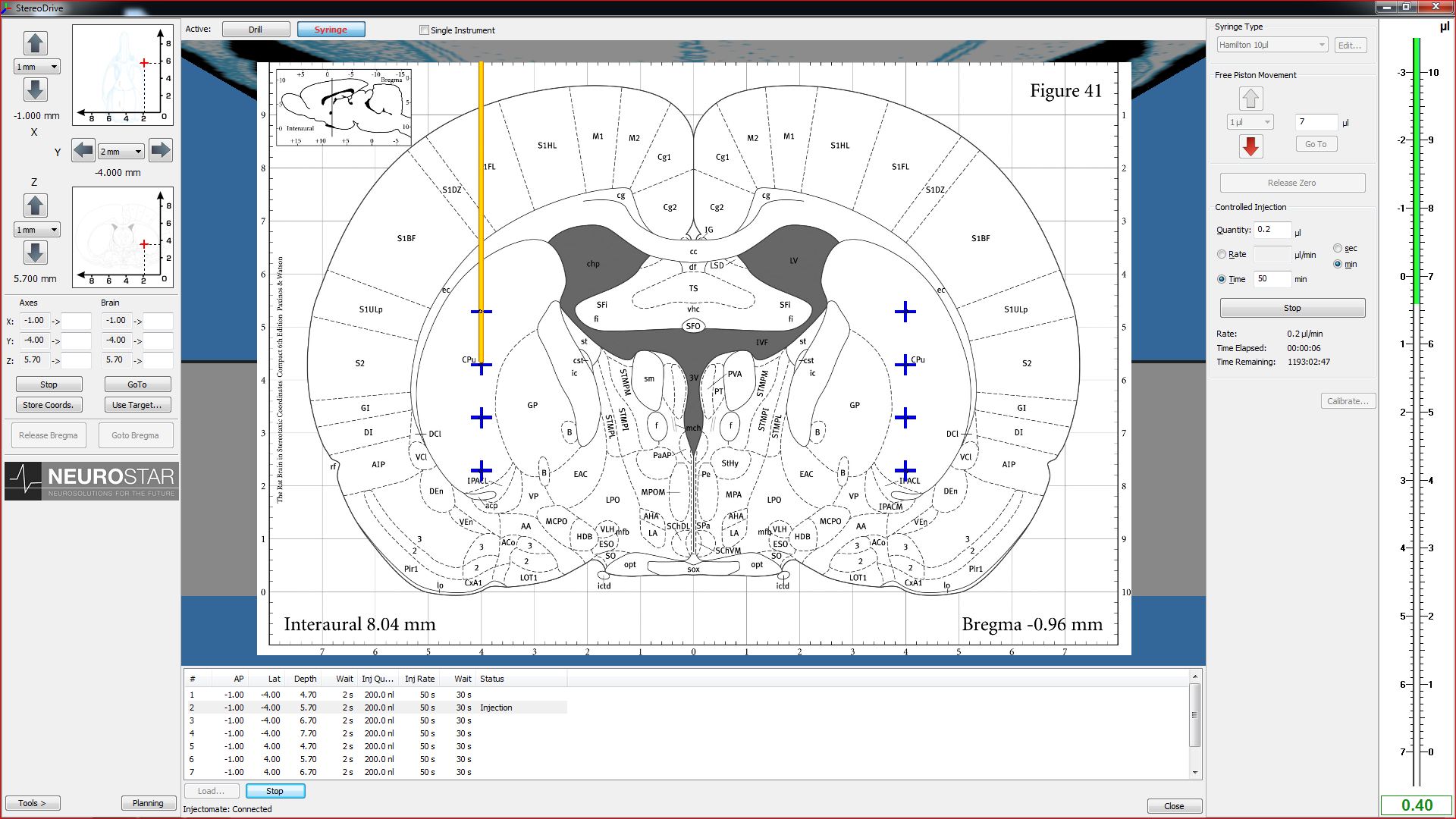The height and width of the screenshot is (819, 1456).
Task: Click the Z axis up arrow
Action: (x=35, y=206)
